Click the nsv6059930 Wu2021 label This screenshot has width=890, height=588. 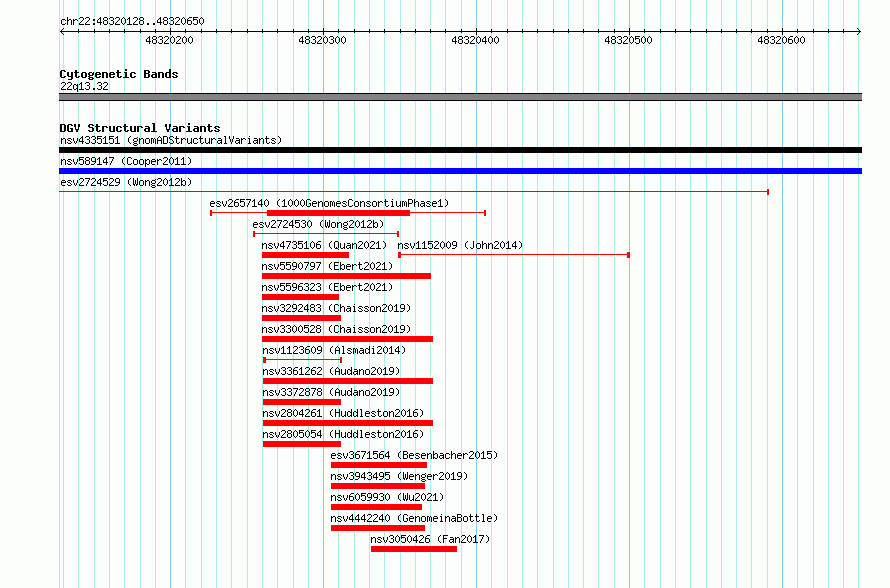[387, 497]
